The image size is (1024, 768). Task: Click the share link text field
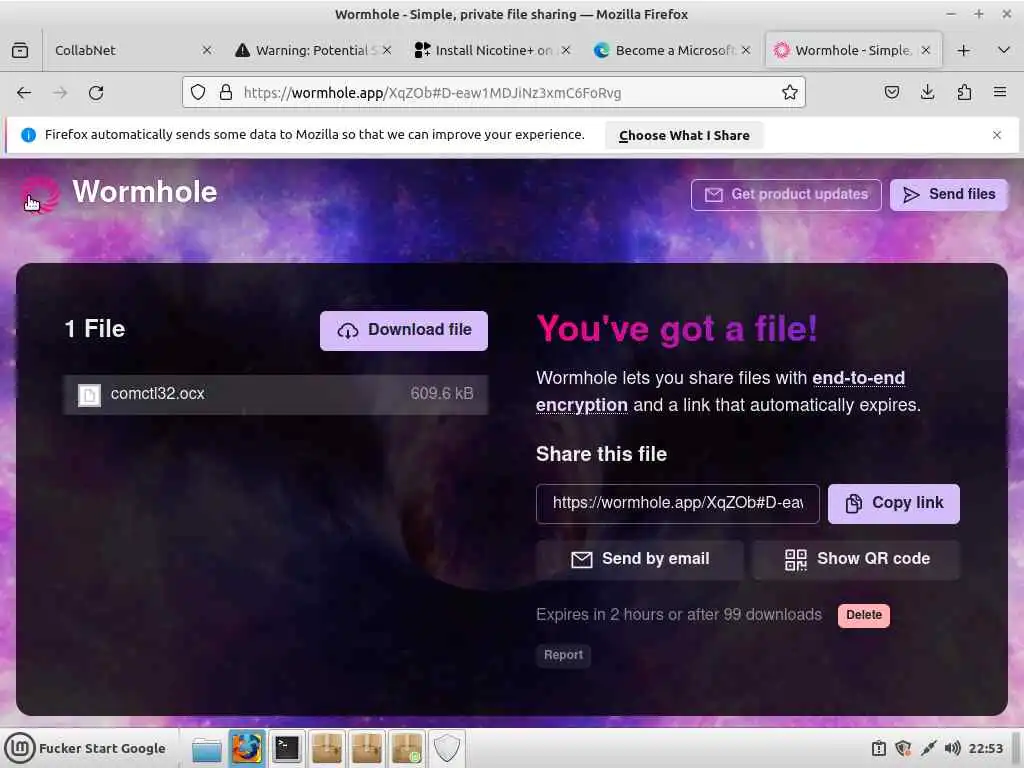click(678, 504)
